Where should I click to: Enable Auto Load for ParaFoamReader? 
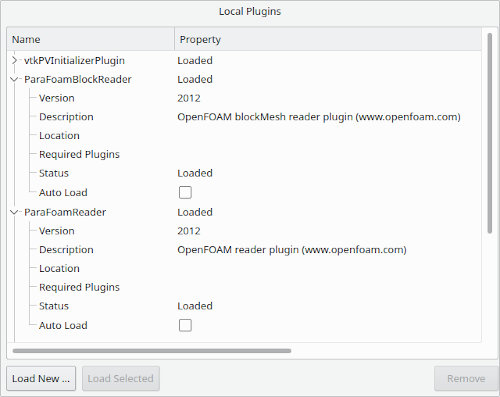[x=185, y=325]
